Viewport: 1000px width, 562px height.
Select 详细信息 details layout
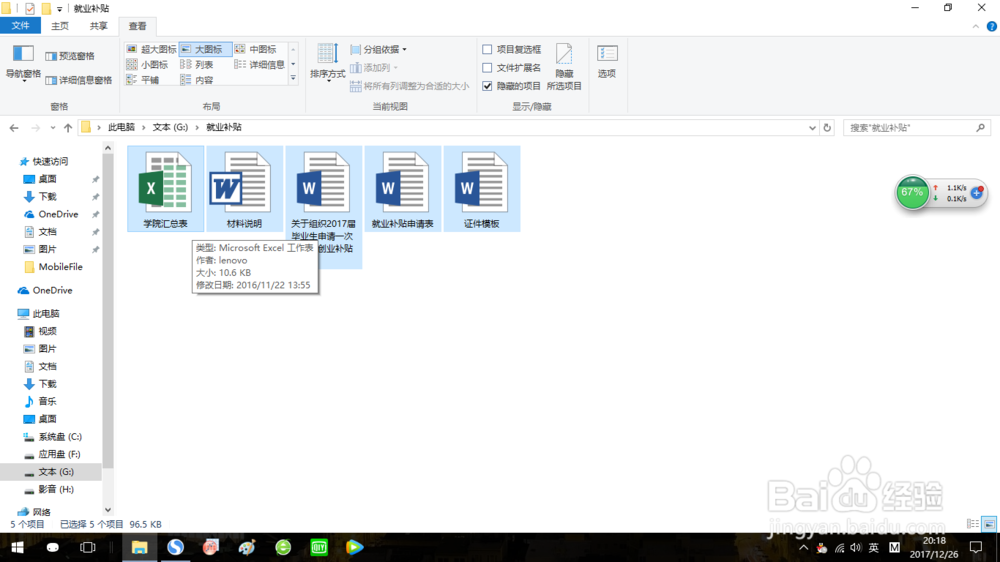(260, 64)
